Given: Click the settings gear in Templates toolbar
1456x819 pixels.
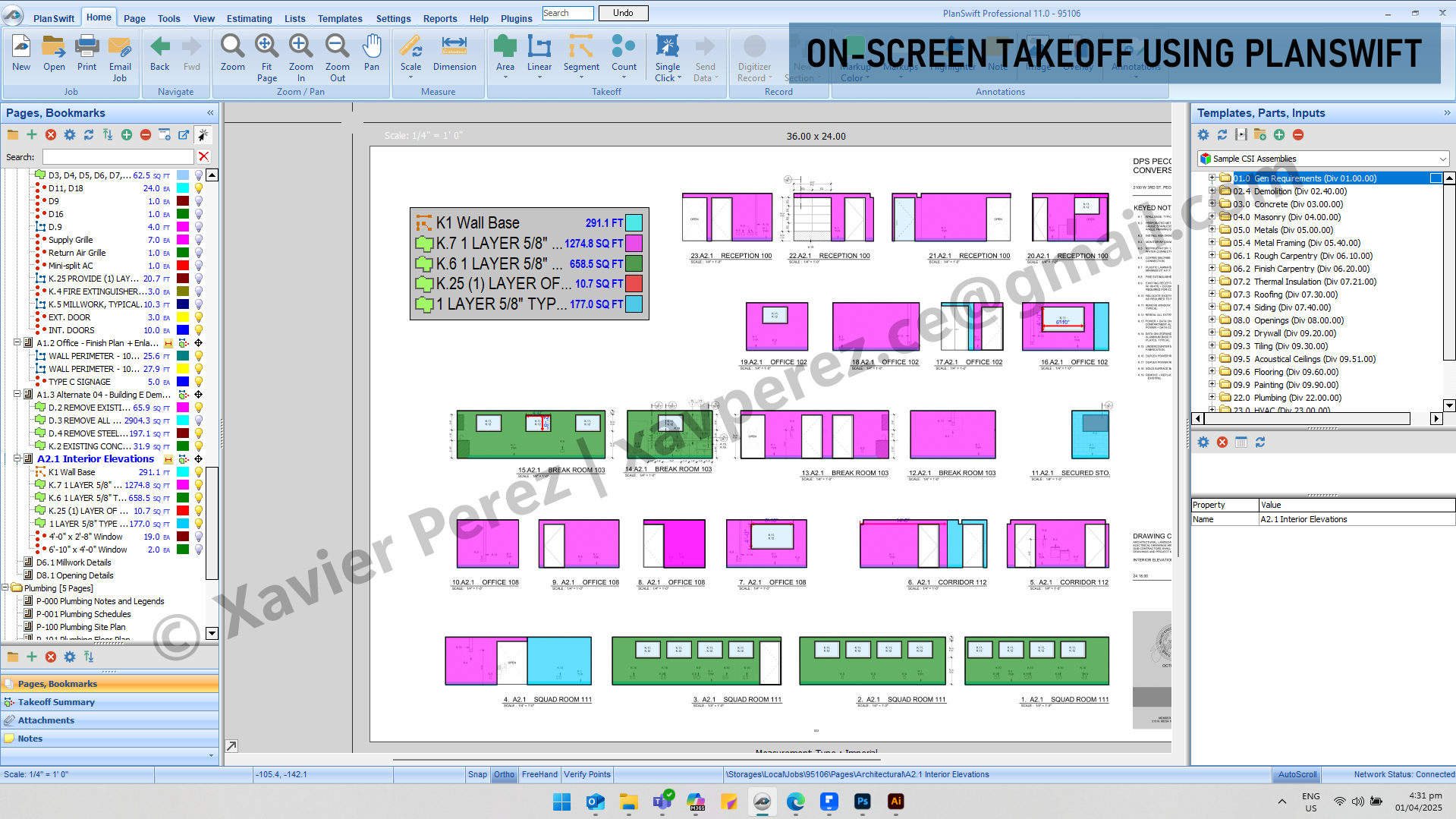Looking at the screenshot, I should (1203, 134).
